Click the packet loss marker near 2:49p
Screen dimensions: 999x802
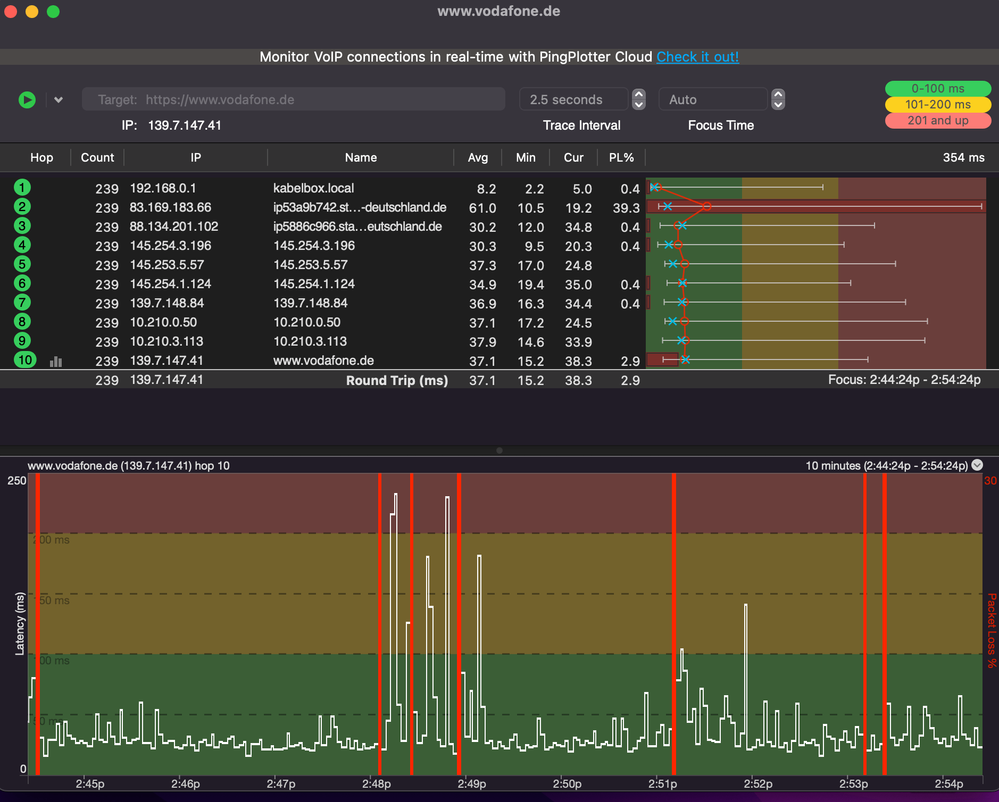pyautogui.click(x=459, y=624)
